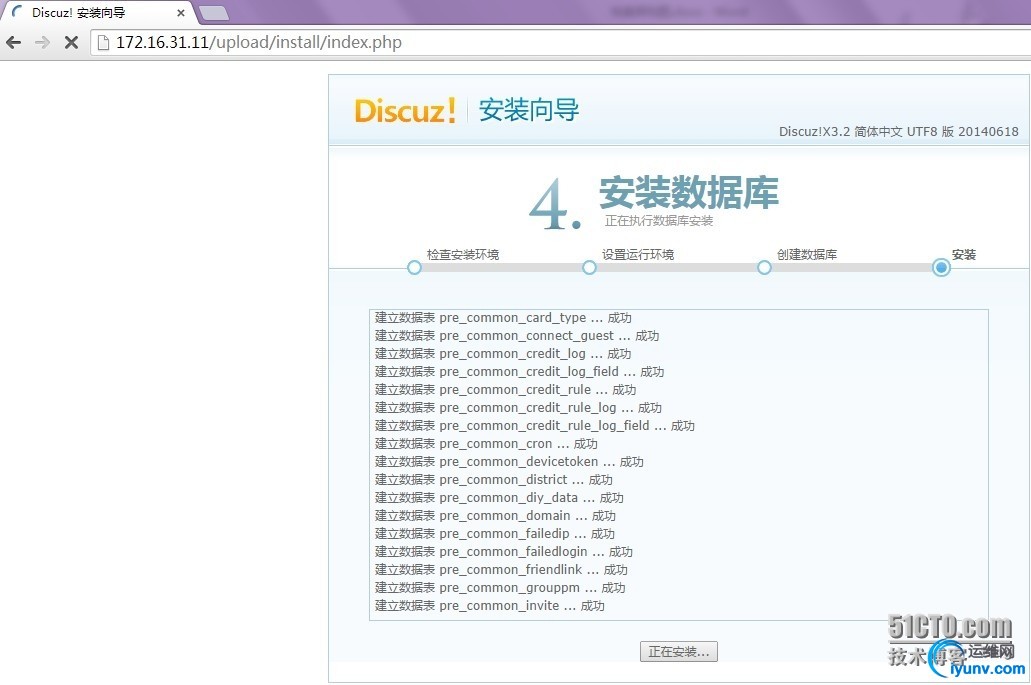Click the pre_common_domain log line
This screenshot has width=1031, height=685.
tap(495, 516)
